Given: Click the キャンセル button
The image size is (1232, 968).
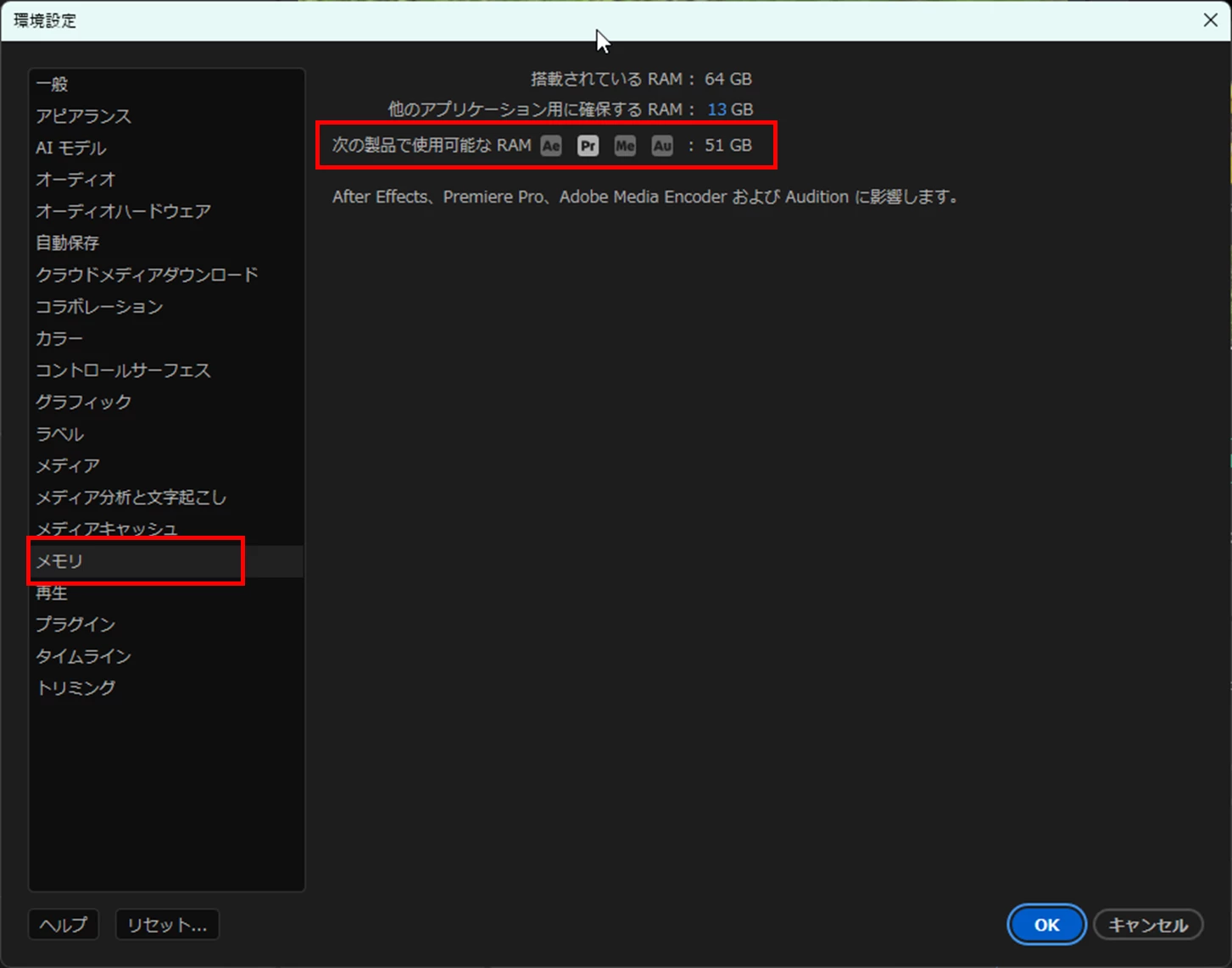Looking at the screenshot, I should pos(1148,925).
